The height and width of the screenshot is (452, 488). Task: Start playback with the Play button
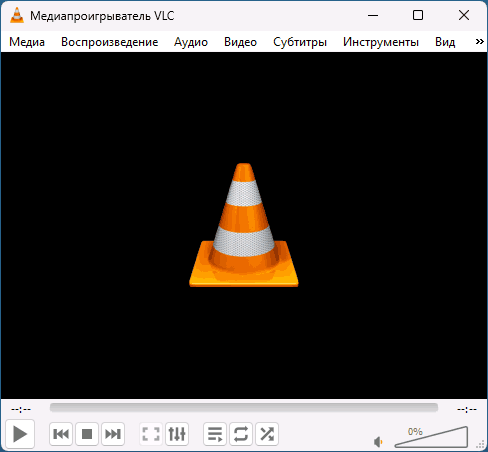click(x=20, y=434)
